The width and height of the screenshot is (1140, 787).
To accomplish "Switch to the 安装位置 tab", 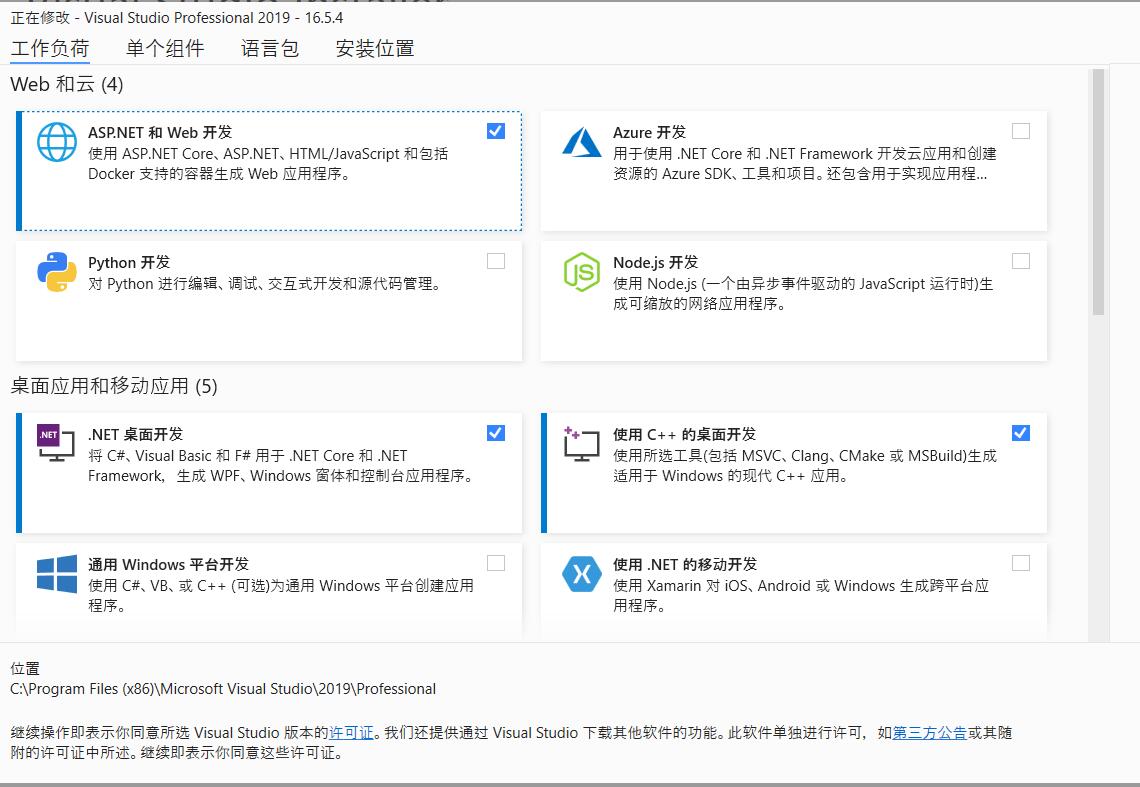I will [x=377, y=48].
